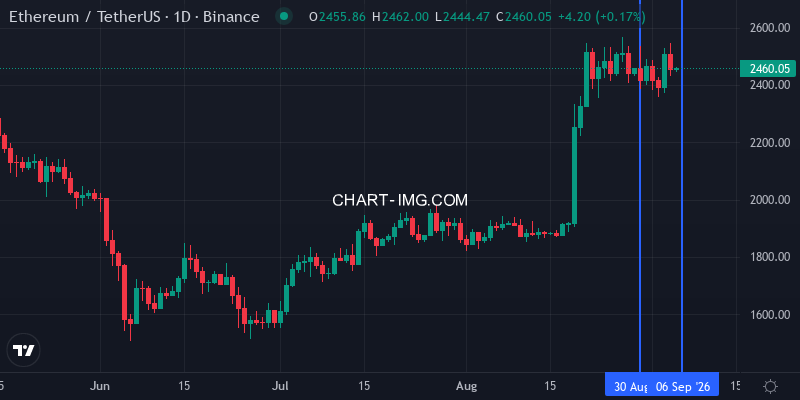Image resolution: width=800 pixels, height=400 pixels.
Task: Click the Ethereum / TetherUS symbol title
Action: click(134, 17)
